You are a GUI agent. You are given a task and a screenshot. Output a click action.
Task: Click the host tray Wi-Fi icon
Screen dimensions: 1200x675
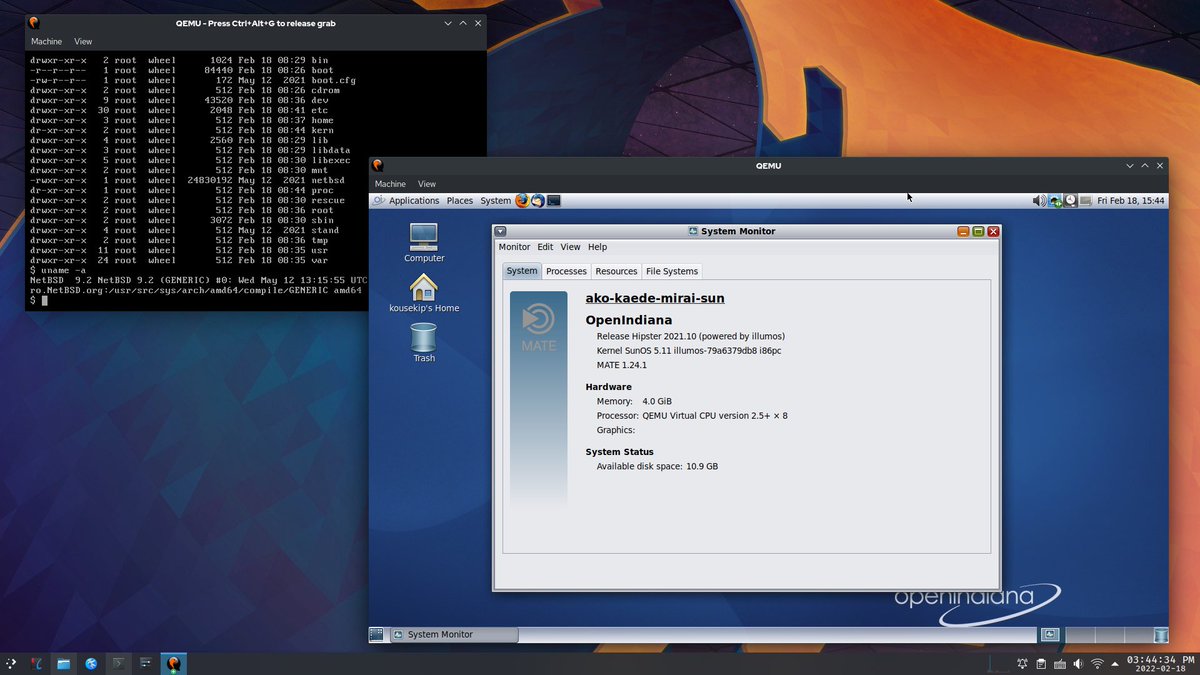pyautogui.click(x=1097, y=663)
